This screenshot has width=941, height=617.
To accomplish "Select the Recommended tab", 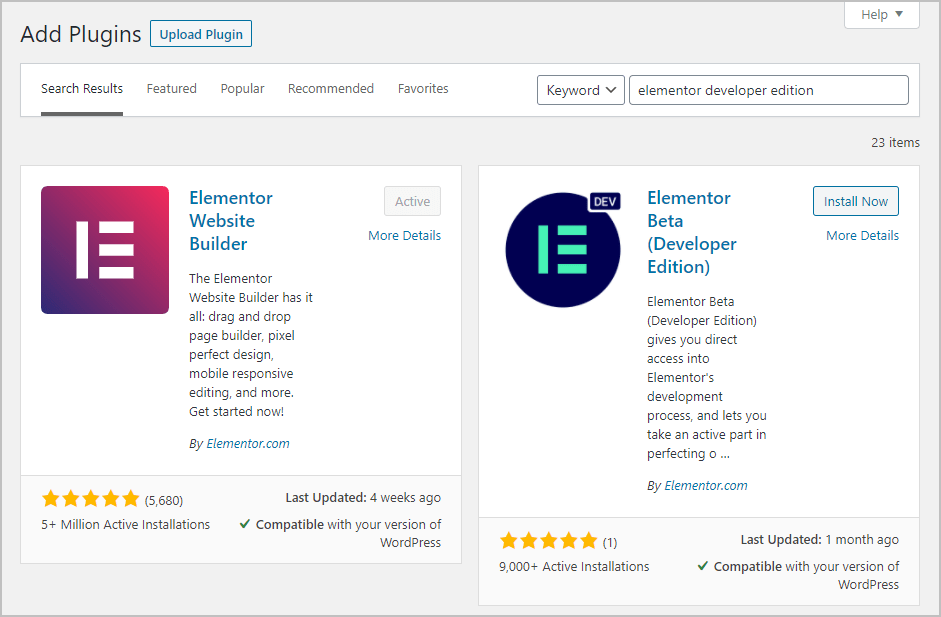I will pos(330,88).
